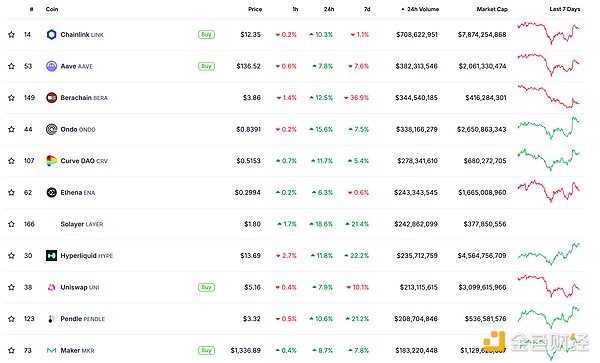Toggle the favorite star for Maker

pyautogui.click(x=11, y=350)
